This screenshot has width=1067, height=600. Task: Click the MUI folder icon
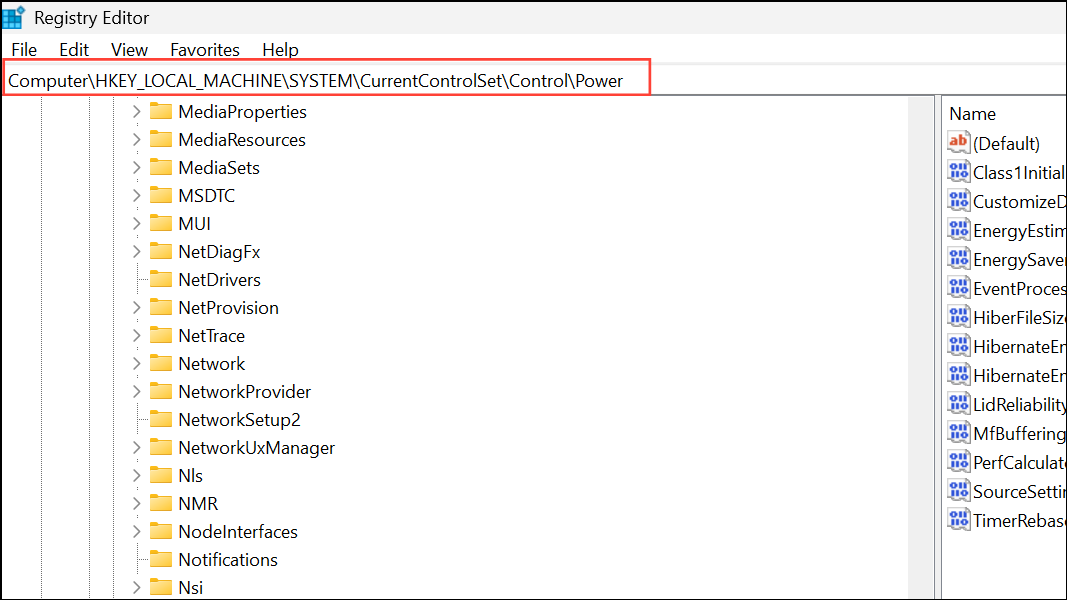[x=161, y=222]
